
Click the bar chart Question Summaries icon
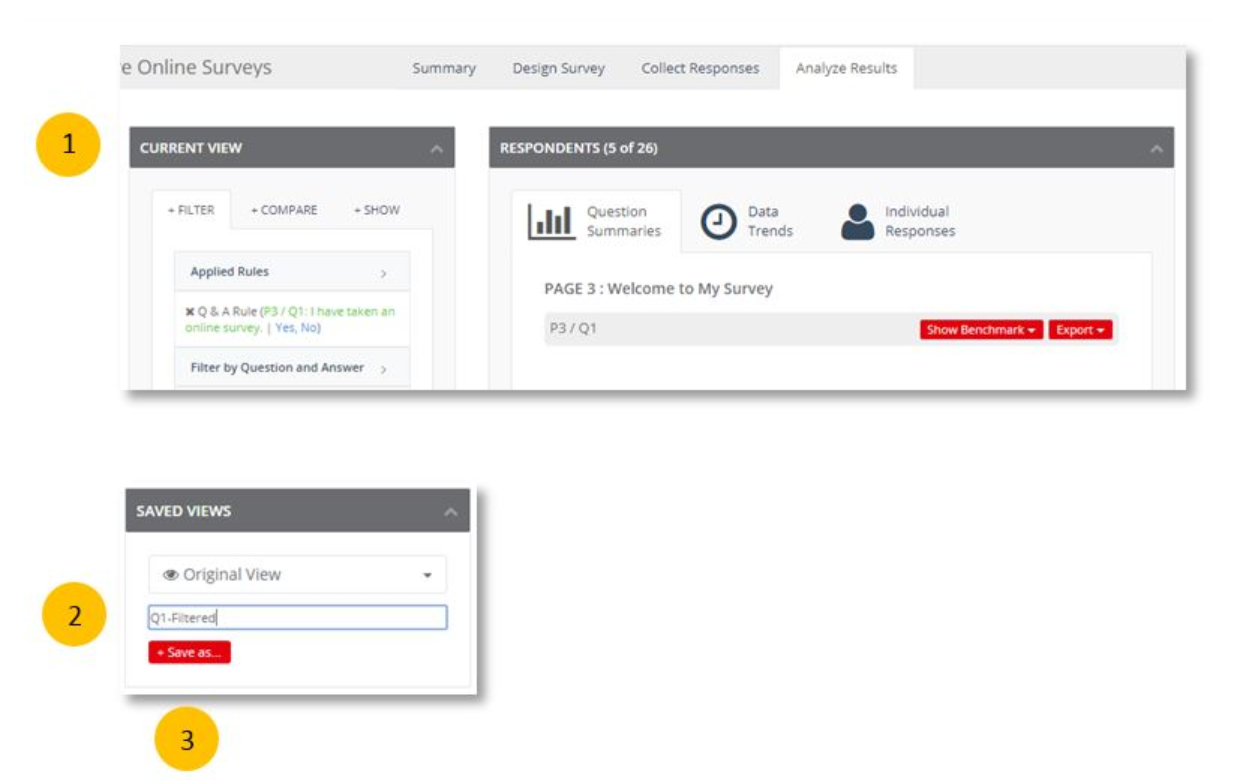tap(551, 222)
